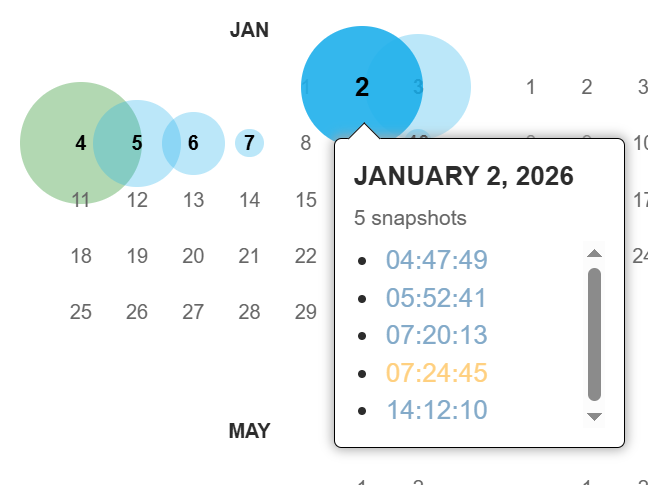This screenshot has height=485, width=648.
Task: Click the January 2, 2026 popup title
Action: pos(463,176)
